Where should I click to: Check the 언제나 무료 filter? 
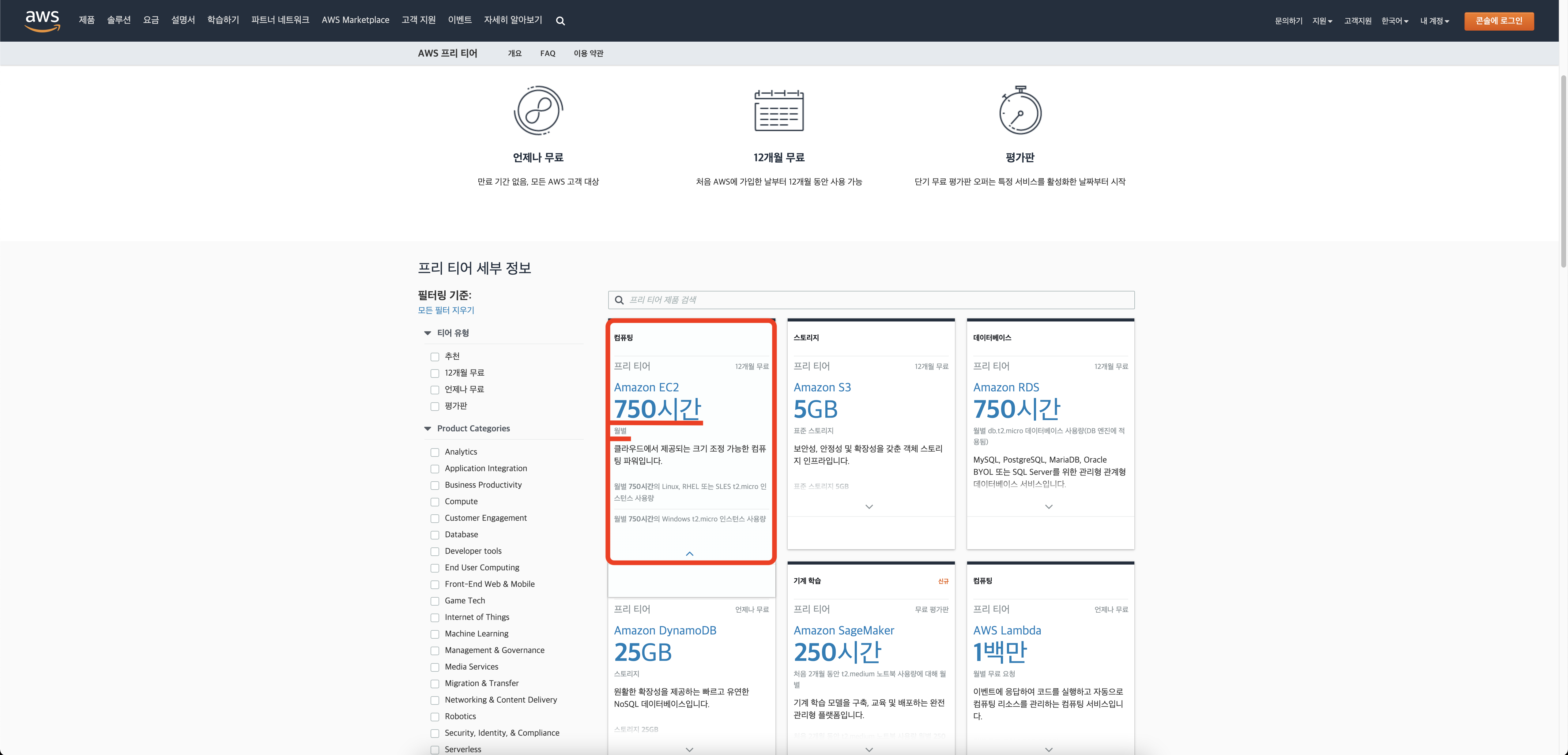point(435,390)
